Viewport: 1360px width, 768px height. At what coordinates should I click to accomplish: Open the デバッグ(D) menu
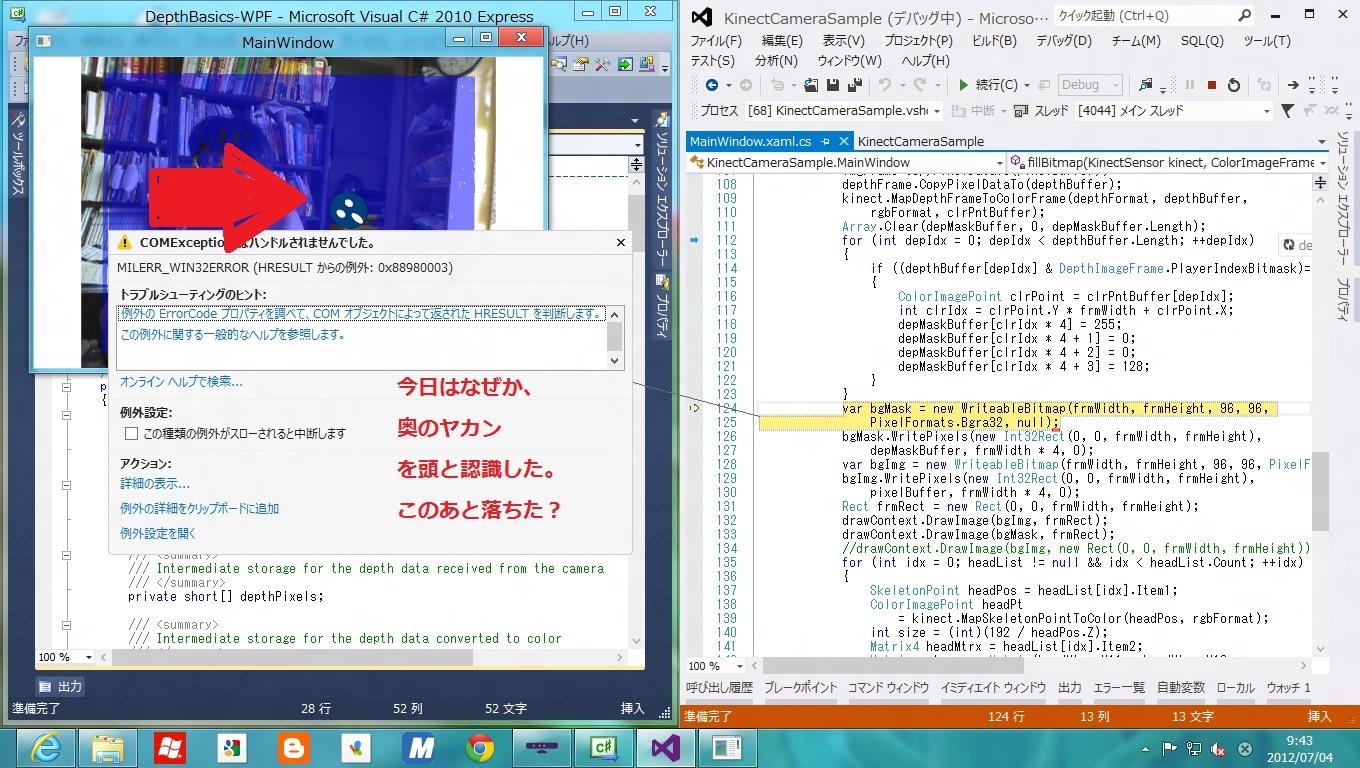tap(1063, 41)
